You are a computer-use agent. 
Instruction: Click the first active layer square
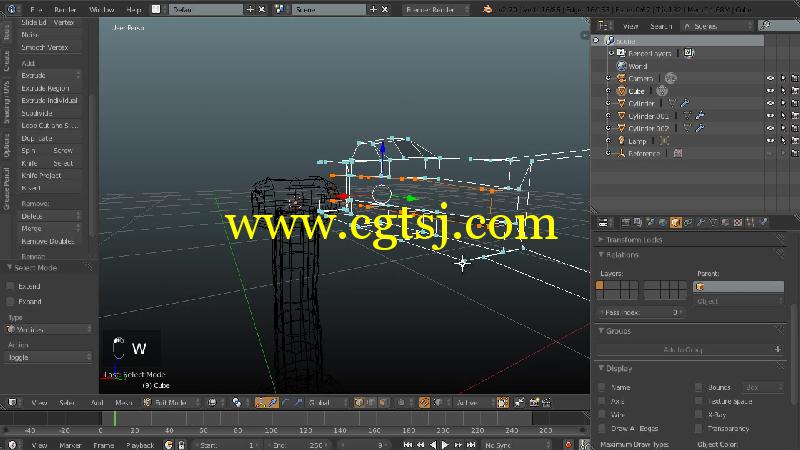point(600,285)
